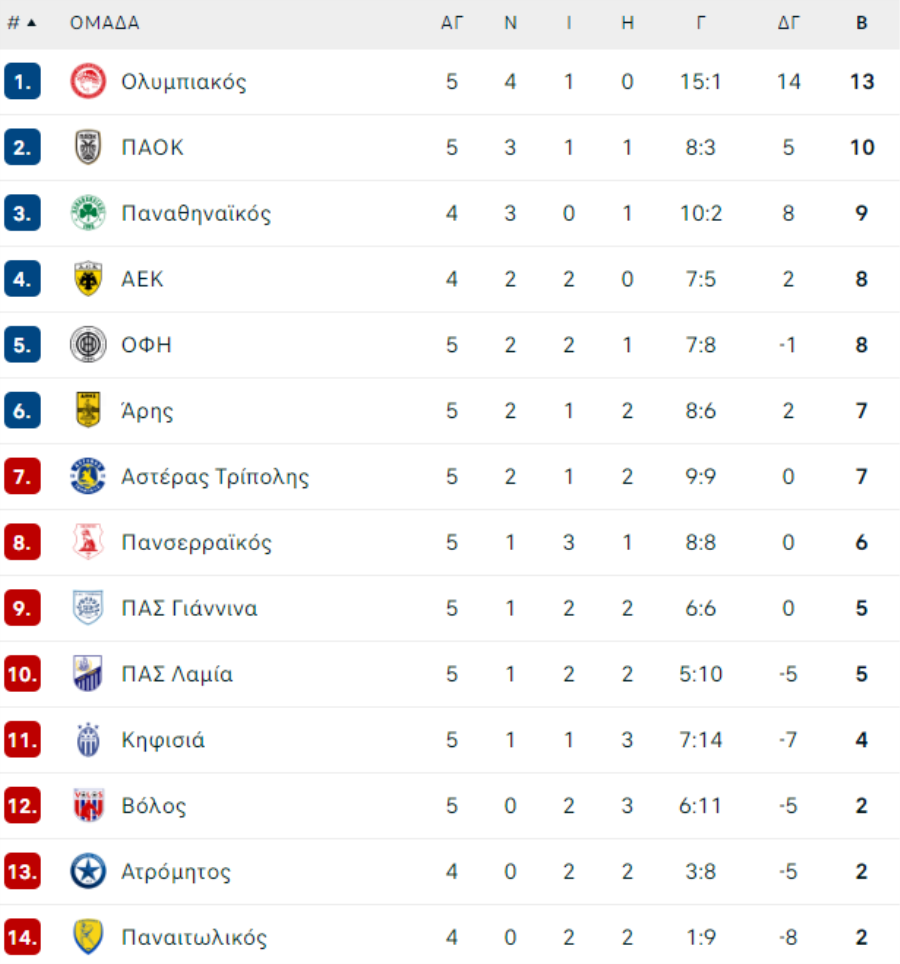900x964 pixels.
Task: Select the Βόλος team row name
Action: [154, 806]
